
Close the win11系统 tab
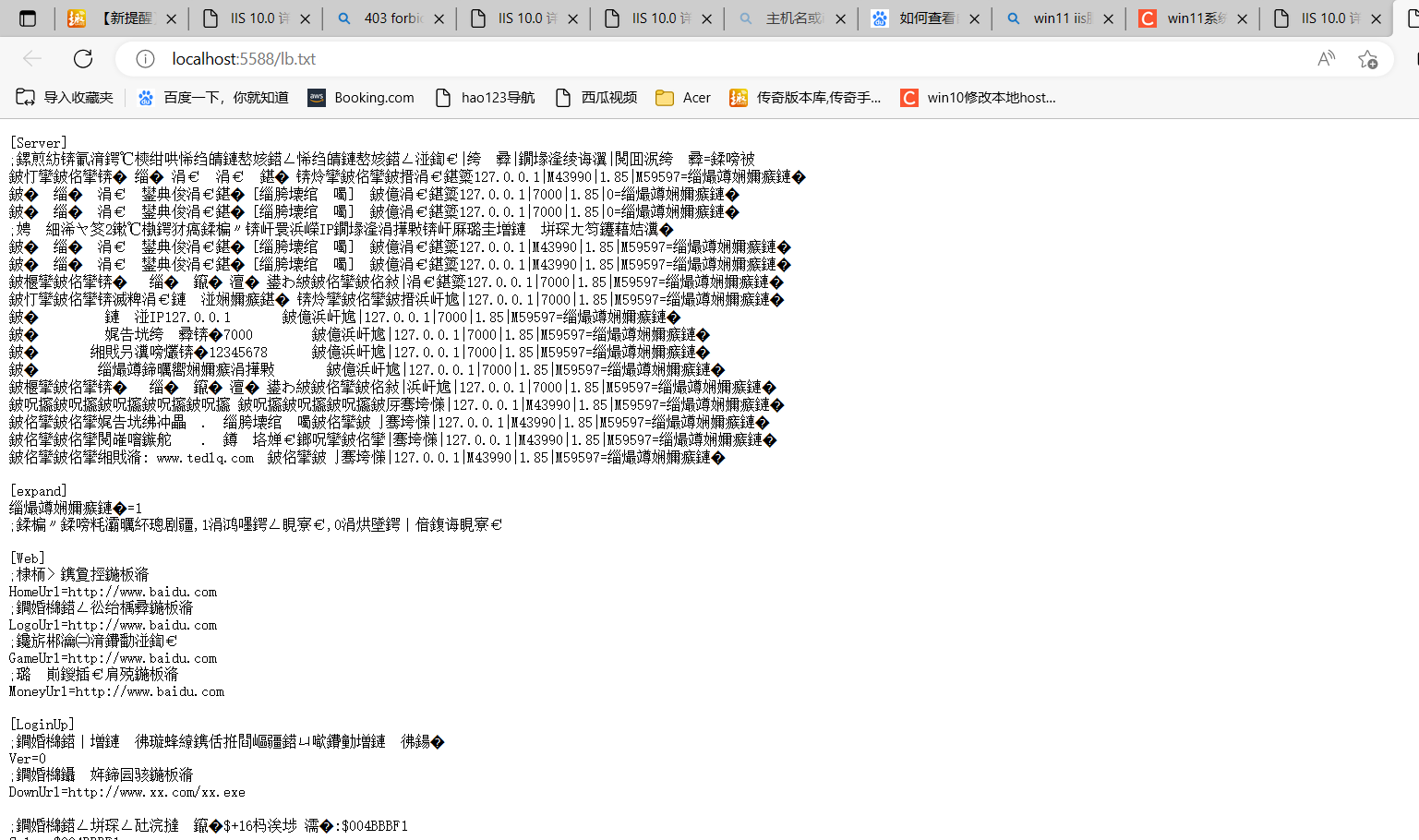tap(1242, 18)
